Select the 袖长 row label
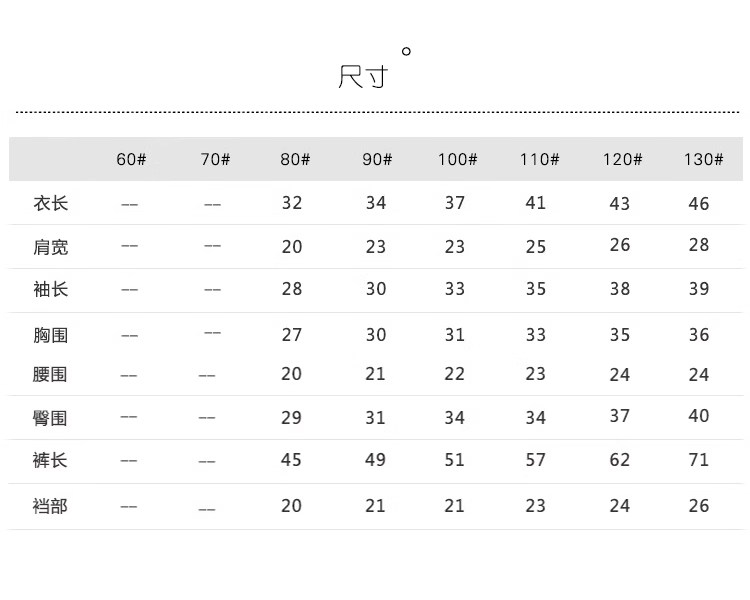The image size is (750, 600). click(x=51, y=289)
